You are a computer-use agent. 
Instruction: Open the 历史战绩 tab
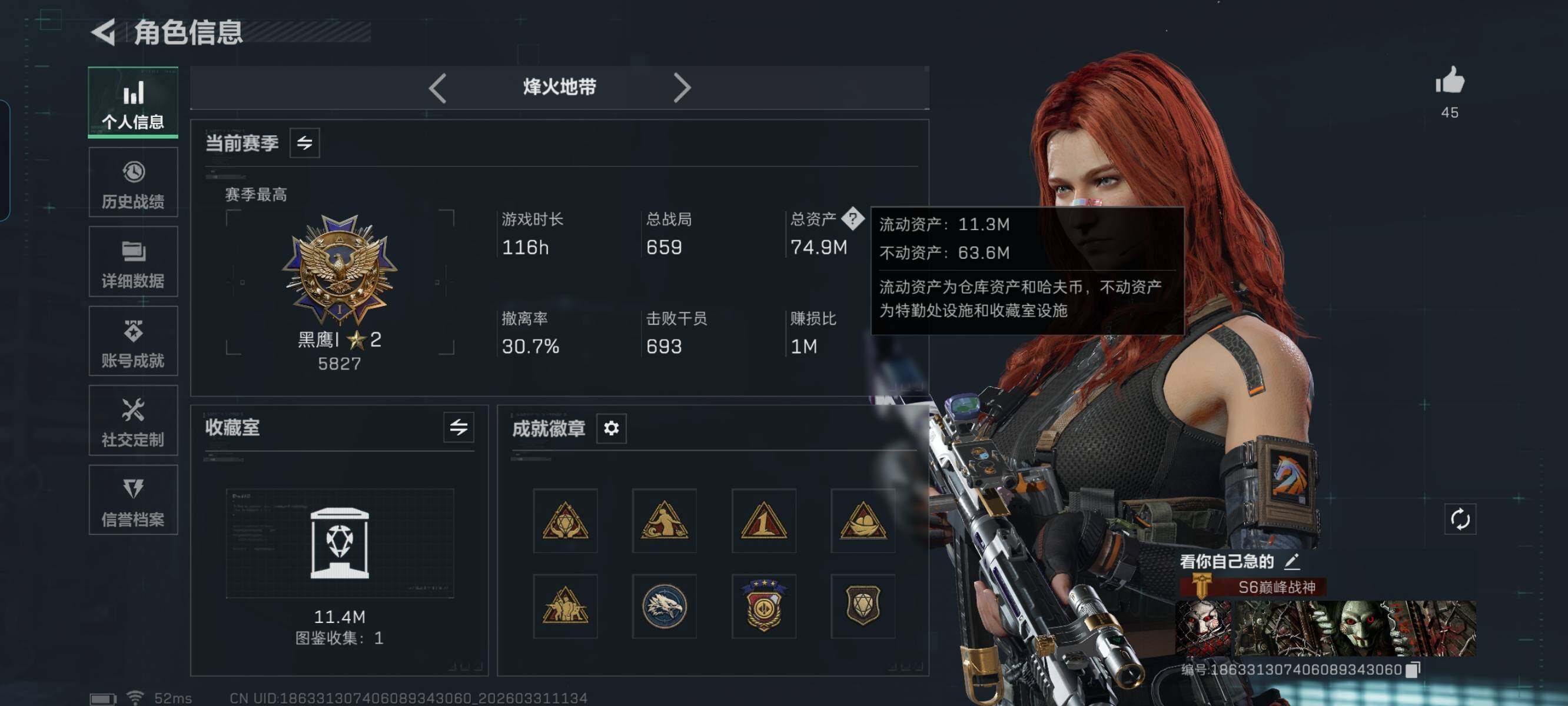pyautogui.click(x=133, y=182)
